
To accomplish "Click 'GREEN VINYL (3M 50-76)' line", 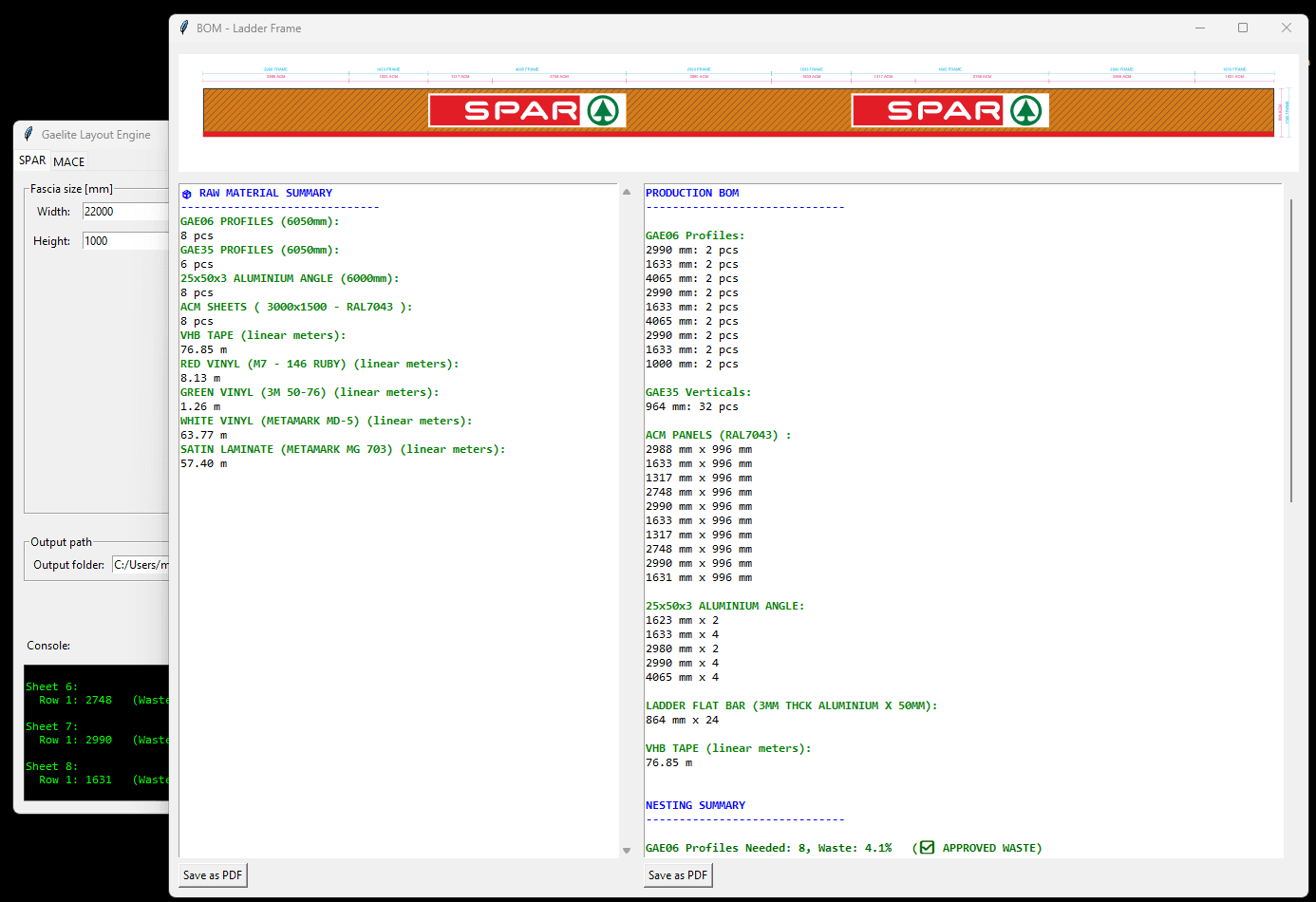I will pos(310,392).
